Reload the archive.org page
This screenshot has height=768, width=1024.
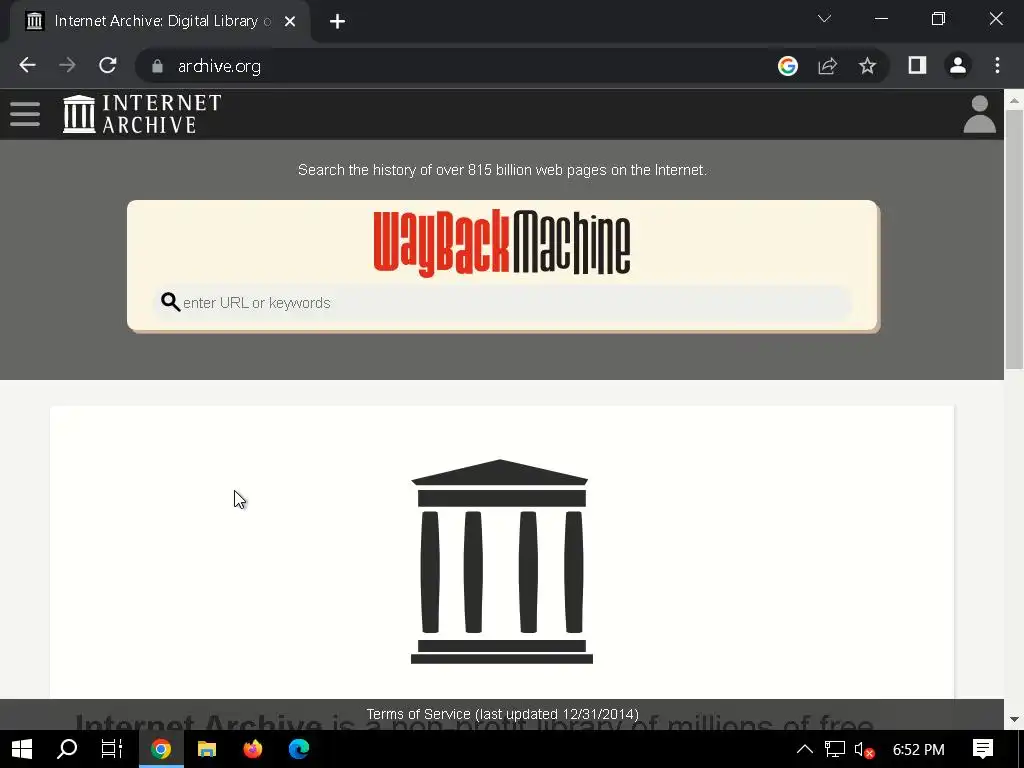click(108, 65)
